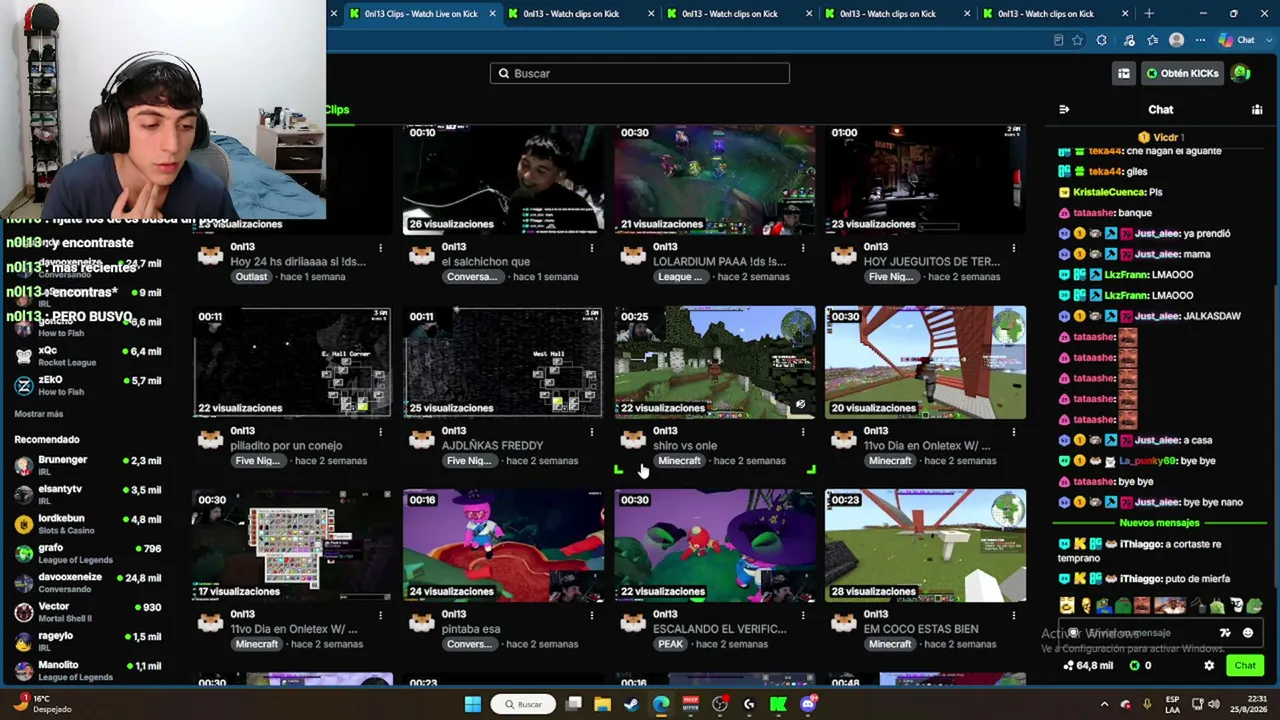Screen dimensions: 1280x720
Task: Open the PEAK category tag
Action: (x=670, y=644)
